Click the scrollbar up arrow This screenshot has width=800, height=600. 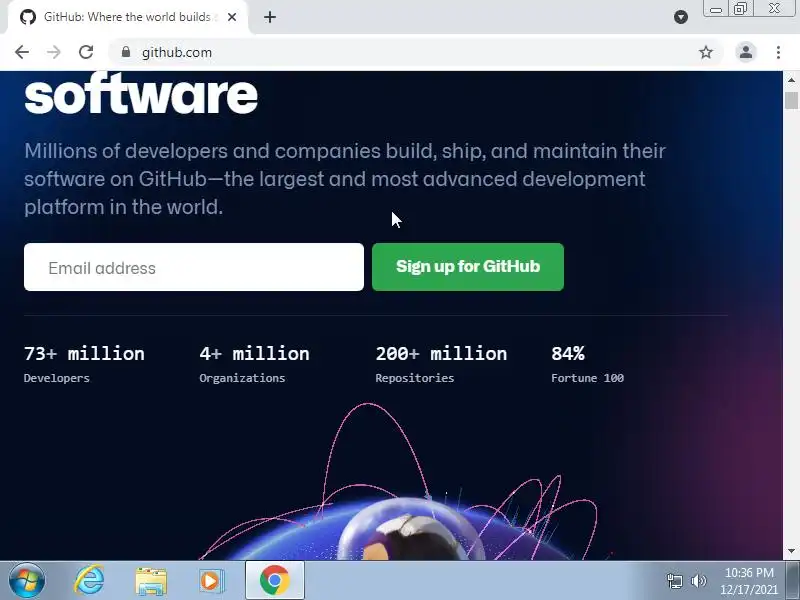(791, 80)
